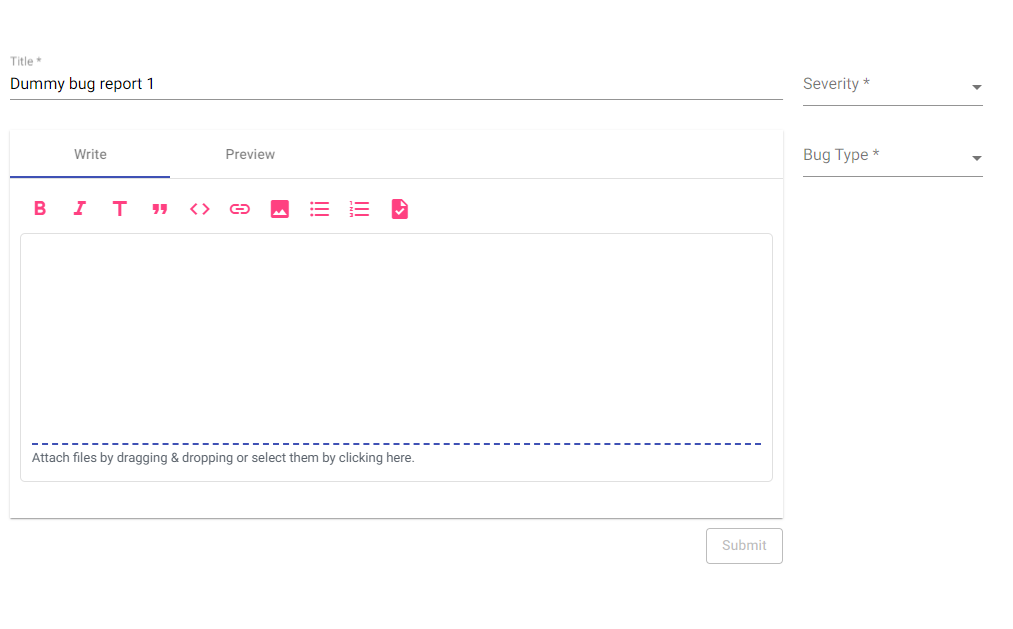1013x629 pixels.
Task: Switch to the Write tab
Action: tap(90, 154)
